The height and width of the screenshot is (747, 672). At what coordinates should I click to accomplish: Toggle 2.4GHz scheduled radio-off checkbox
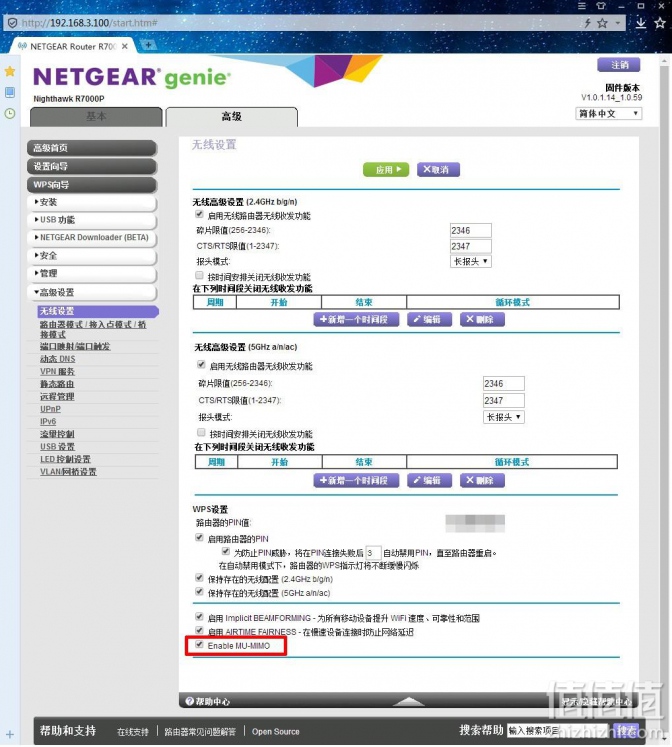tap(200, 275)
